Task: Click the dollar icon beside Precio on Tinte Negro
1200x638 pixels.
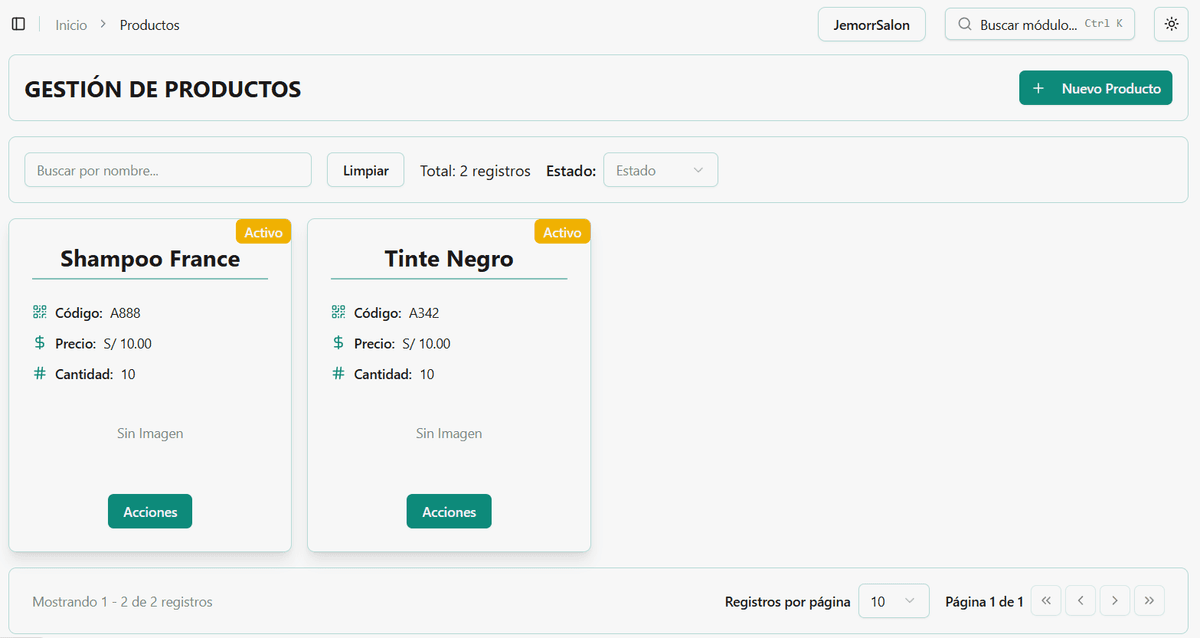Action: point(339,342)
